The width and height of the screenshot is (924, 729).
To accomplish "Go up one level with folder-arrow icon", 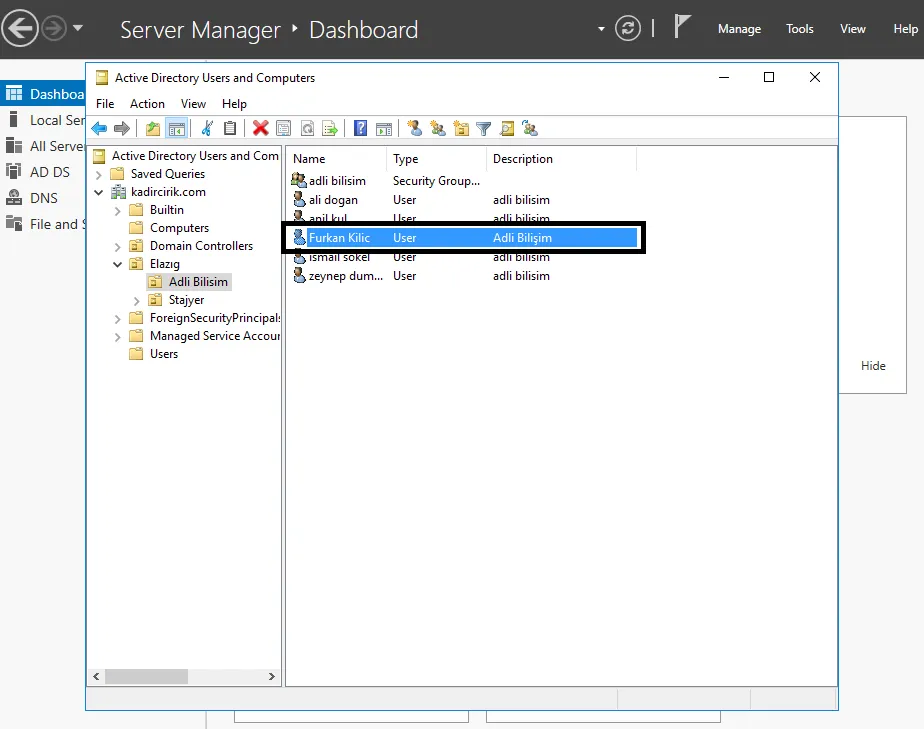I will pyautogui.click(x=153, y=128).
